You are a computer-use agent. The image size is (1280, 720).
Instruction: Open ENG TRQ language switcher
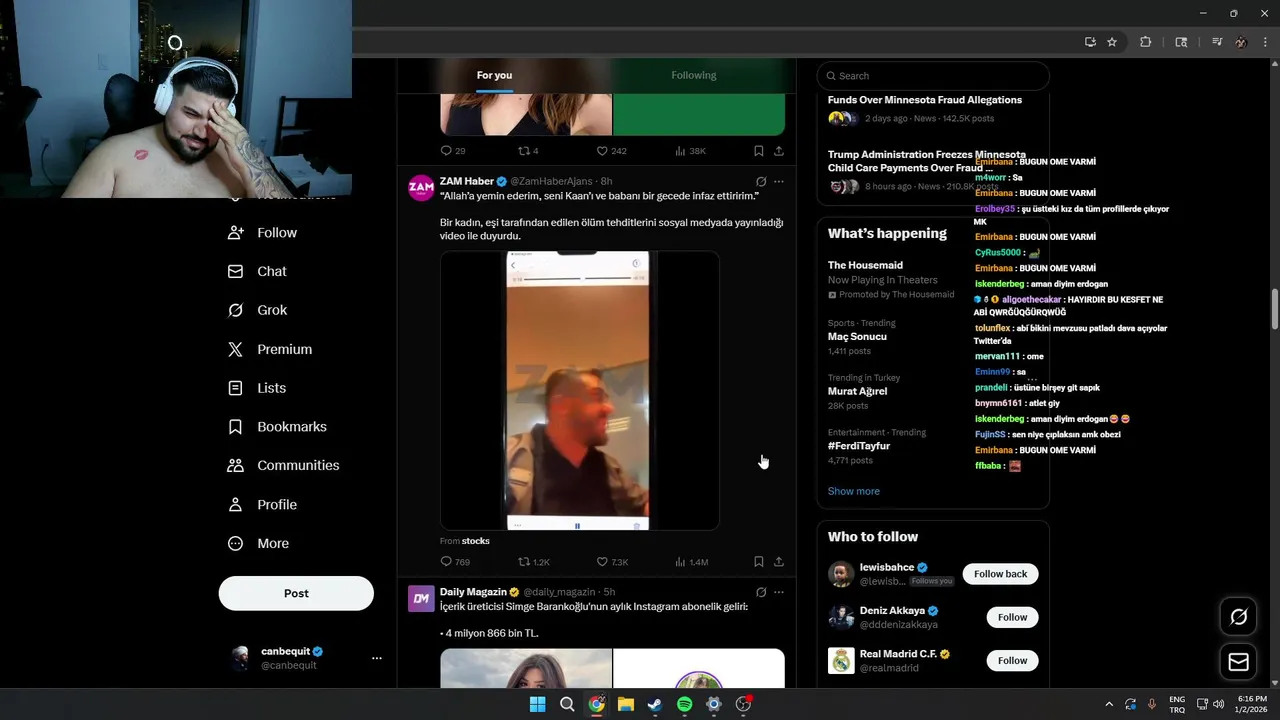coord(1177,704)
